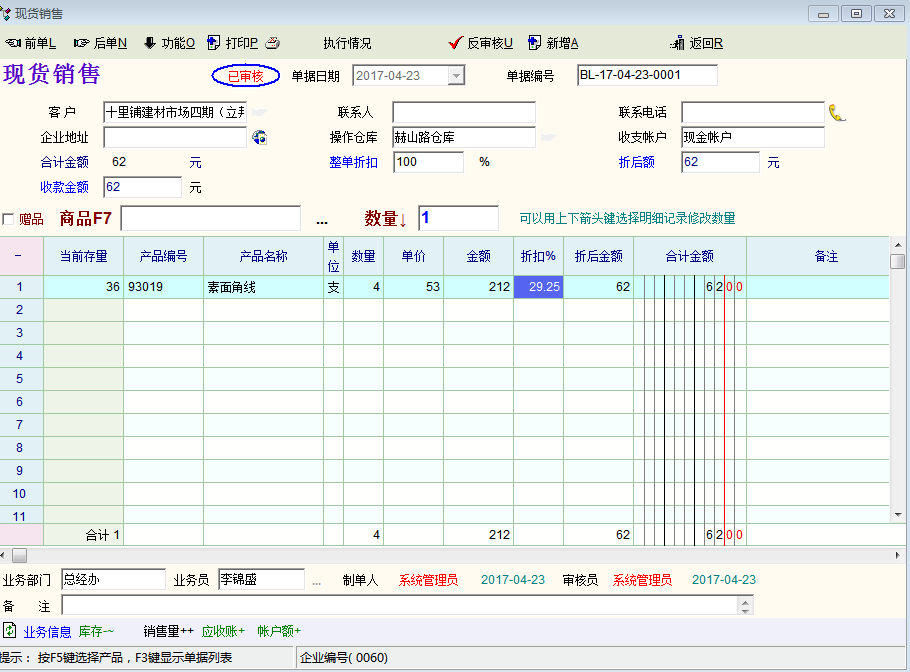Click 反审核 to un-approve order
The height and width of the screenshot is (672, 910).
tap(481, 43)
